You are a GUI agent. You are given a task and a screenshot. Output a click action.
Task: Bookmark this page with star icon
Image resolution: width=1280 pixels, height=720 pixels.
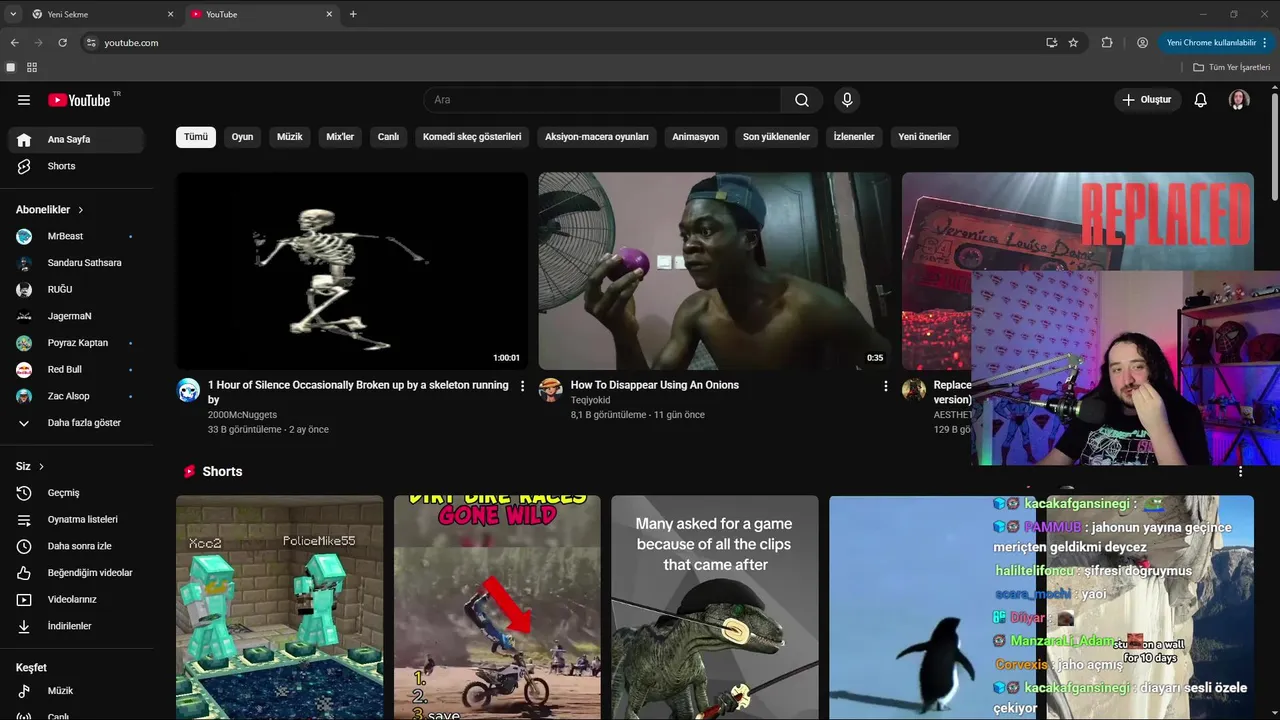(x=1073, y=43)
